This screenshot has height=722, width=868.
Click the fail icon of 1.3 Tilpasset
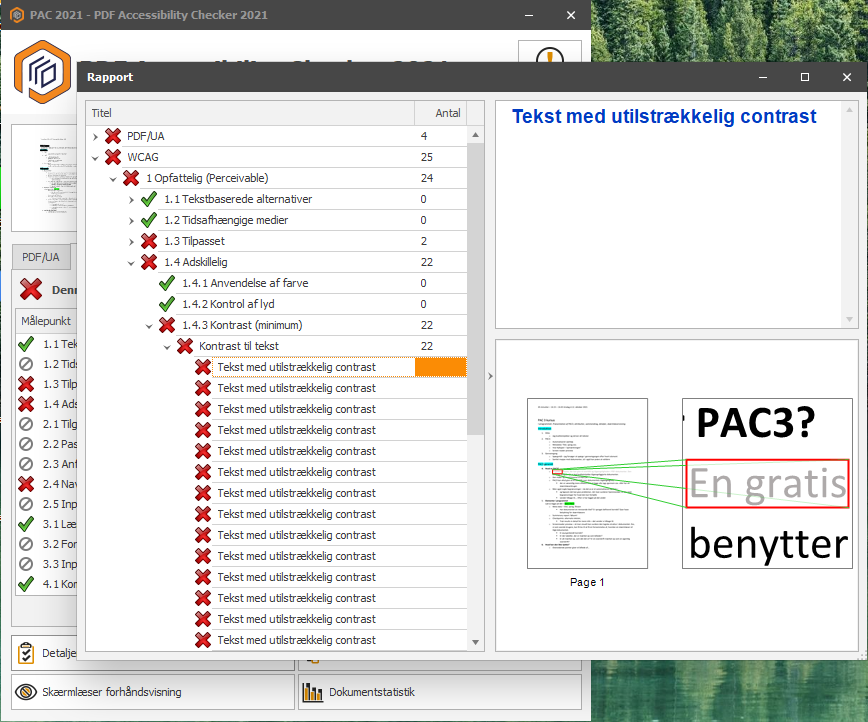149,241
